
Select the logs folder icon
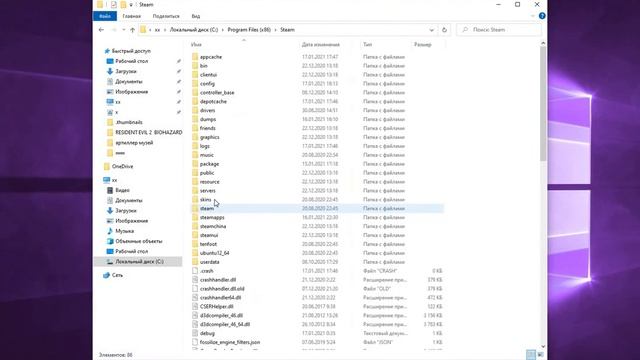[195, 146]
